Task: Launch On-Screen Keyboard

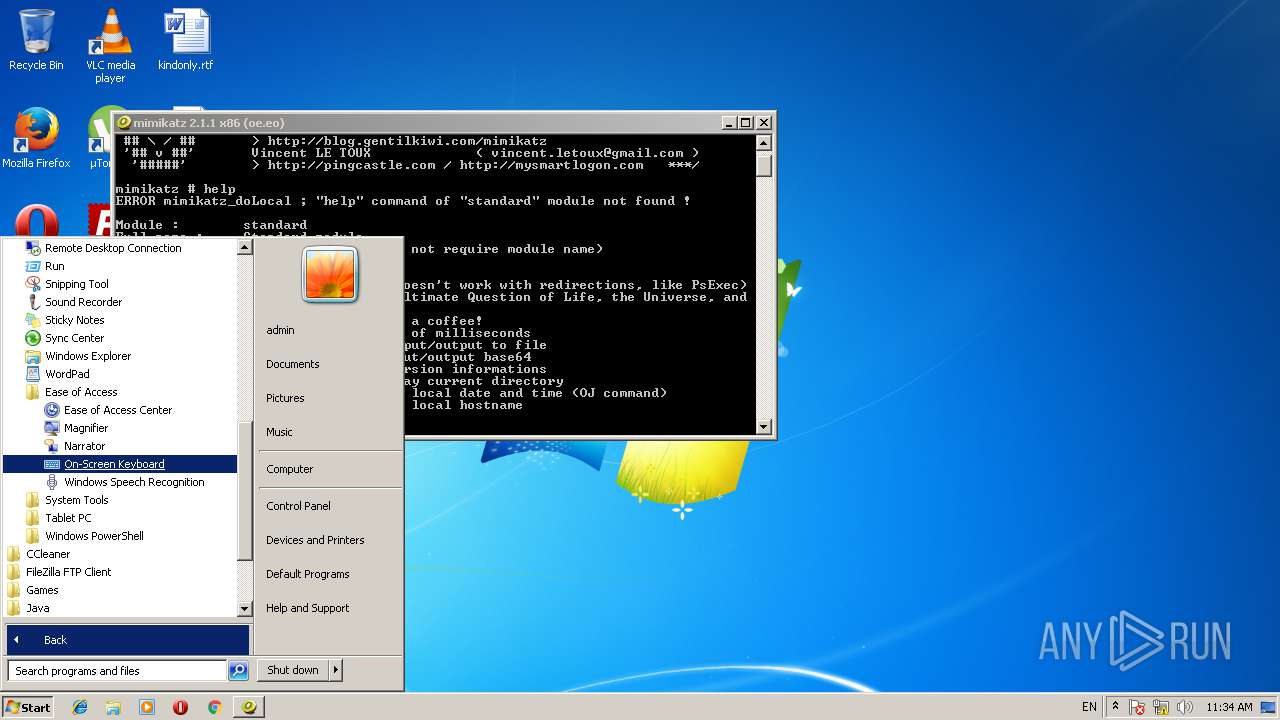Action: (120, 464)
